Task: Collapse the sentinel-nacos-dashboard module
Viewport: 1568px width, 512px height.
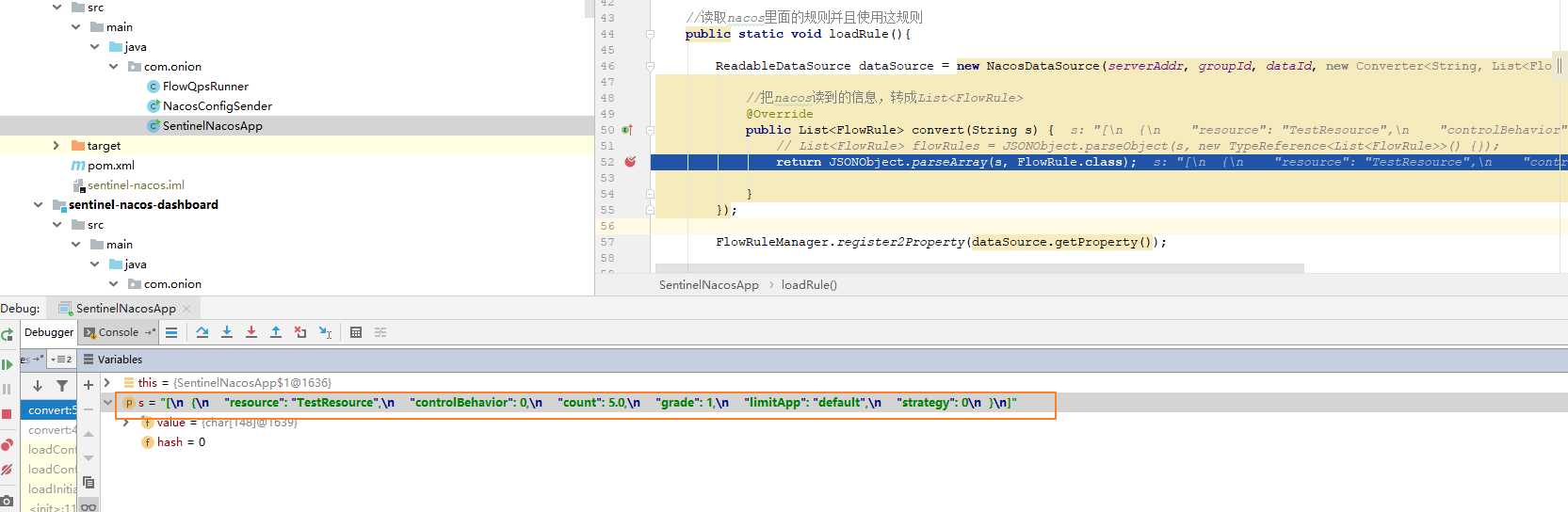Action: point(38,204)
